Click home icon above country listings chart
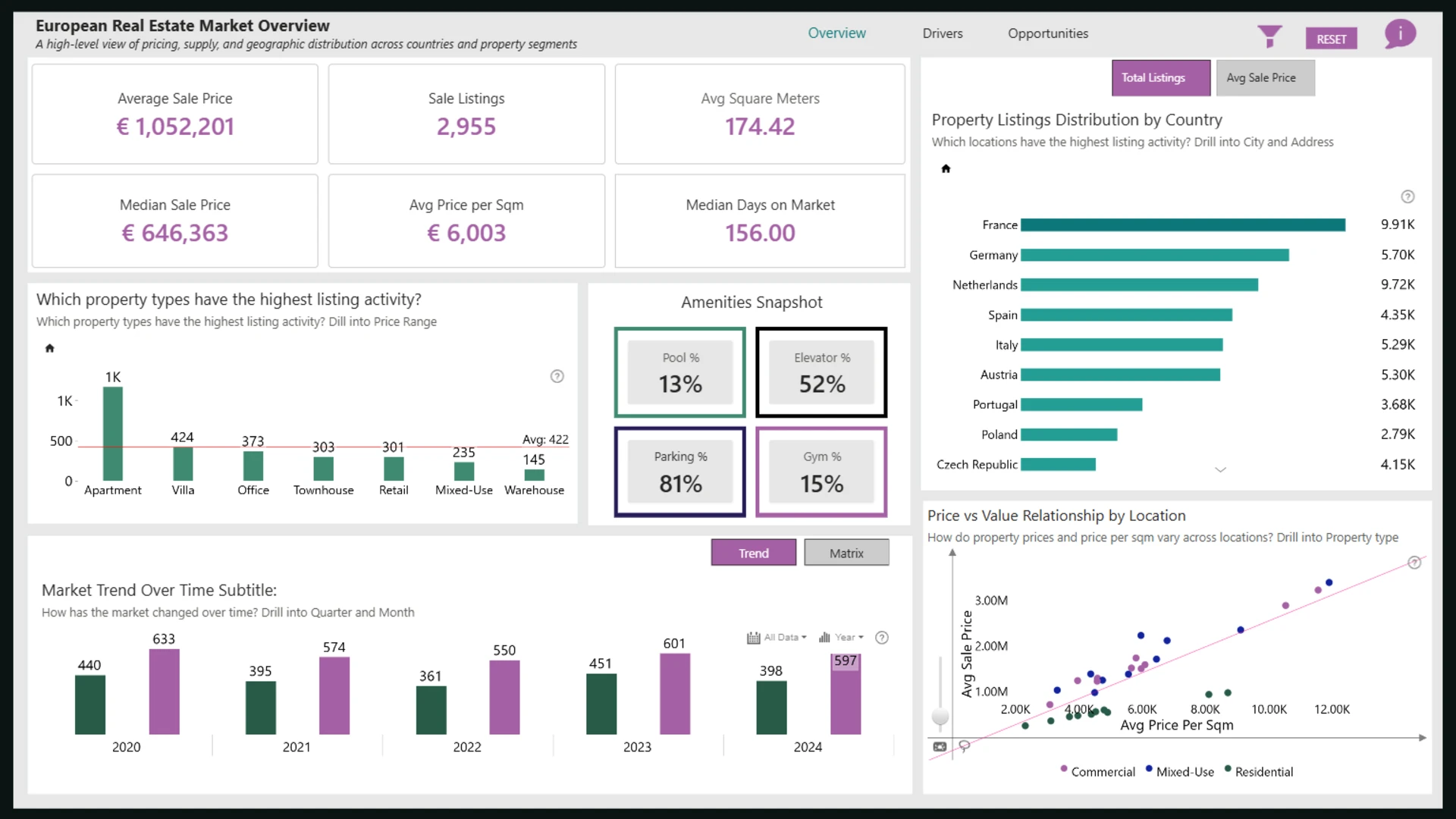1456x819 pixels. 946,168
